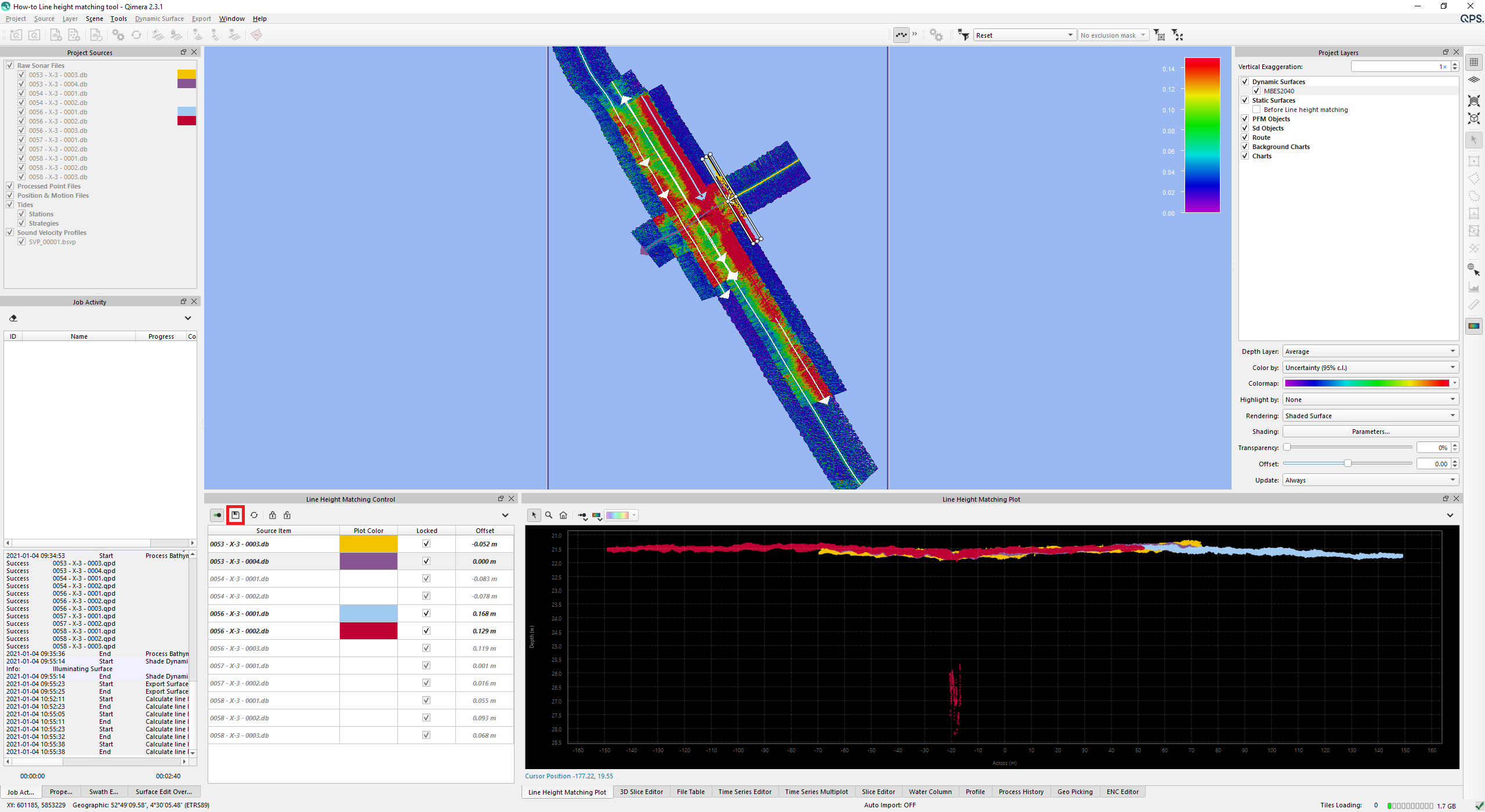Open the Dynamic Surface menu
This screenshot has height=812, width=1485.
(159, 19)
